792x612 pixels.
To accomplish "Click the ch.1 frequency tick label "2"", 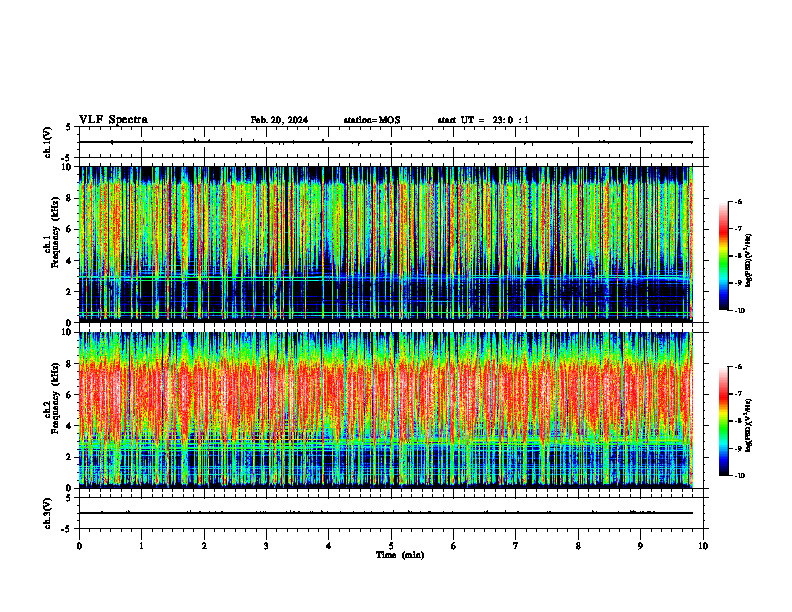I will (70, 292).
